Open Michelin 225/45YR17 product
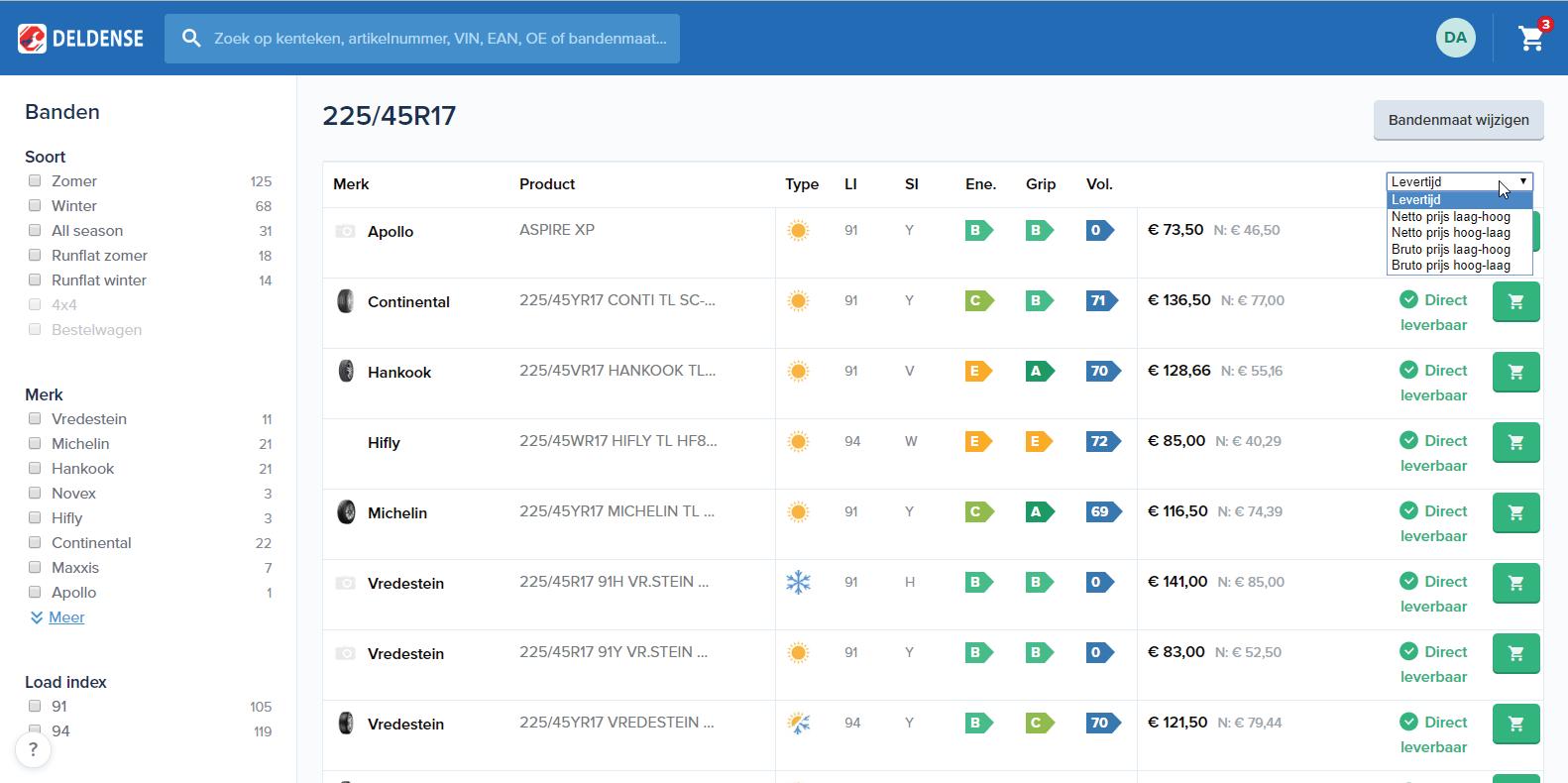 click(x=616, y=511)
